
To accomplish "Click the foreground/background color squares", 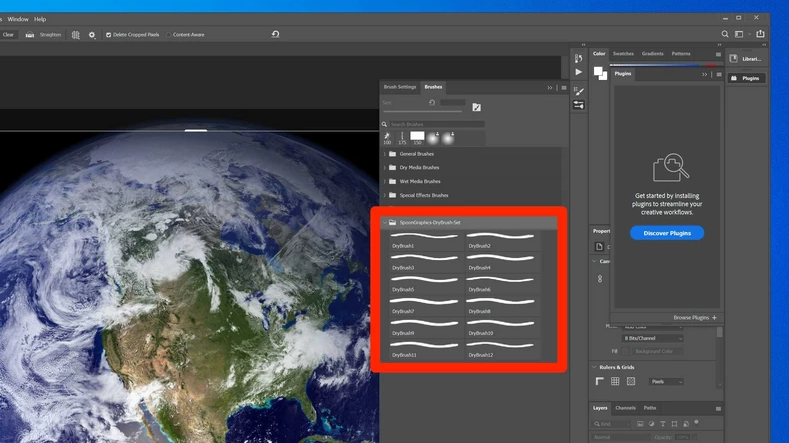I will click(600, 73).
